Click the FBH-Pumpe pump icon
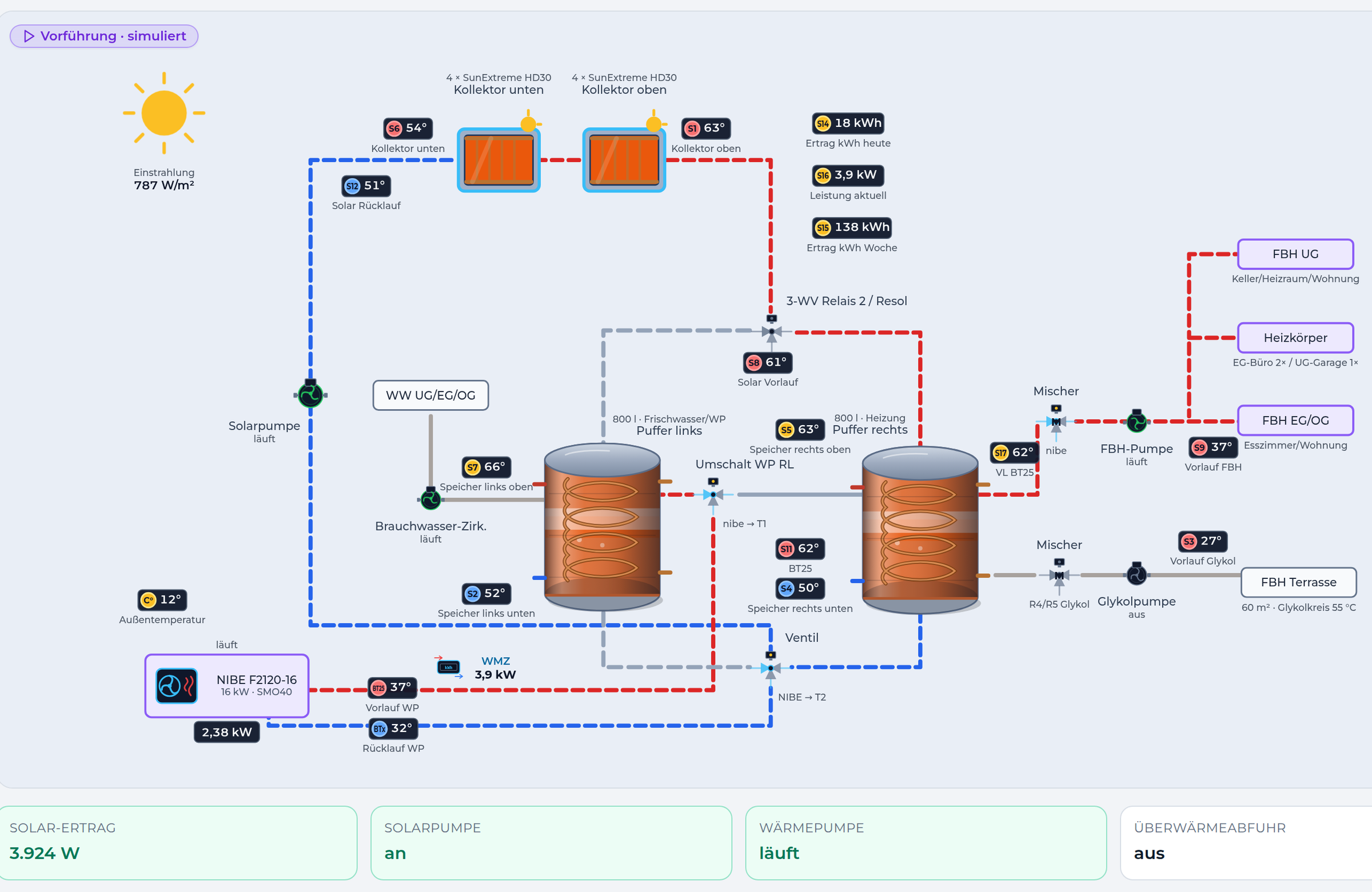1372x892 pixels. point(1137,422)
